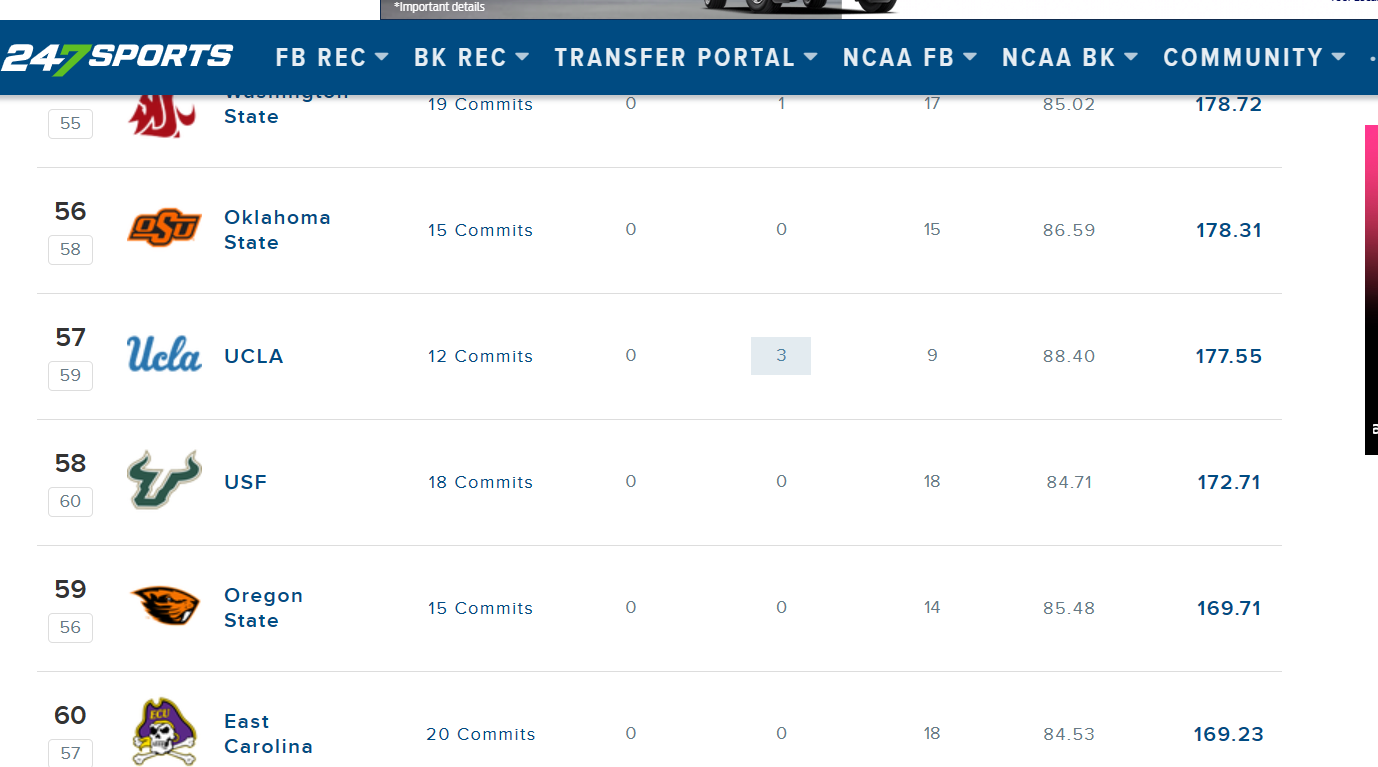The image size is (1378, 767).
Task: Select UCLA's highlighted 4-star count cell
Action: [781, 356]
